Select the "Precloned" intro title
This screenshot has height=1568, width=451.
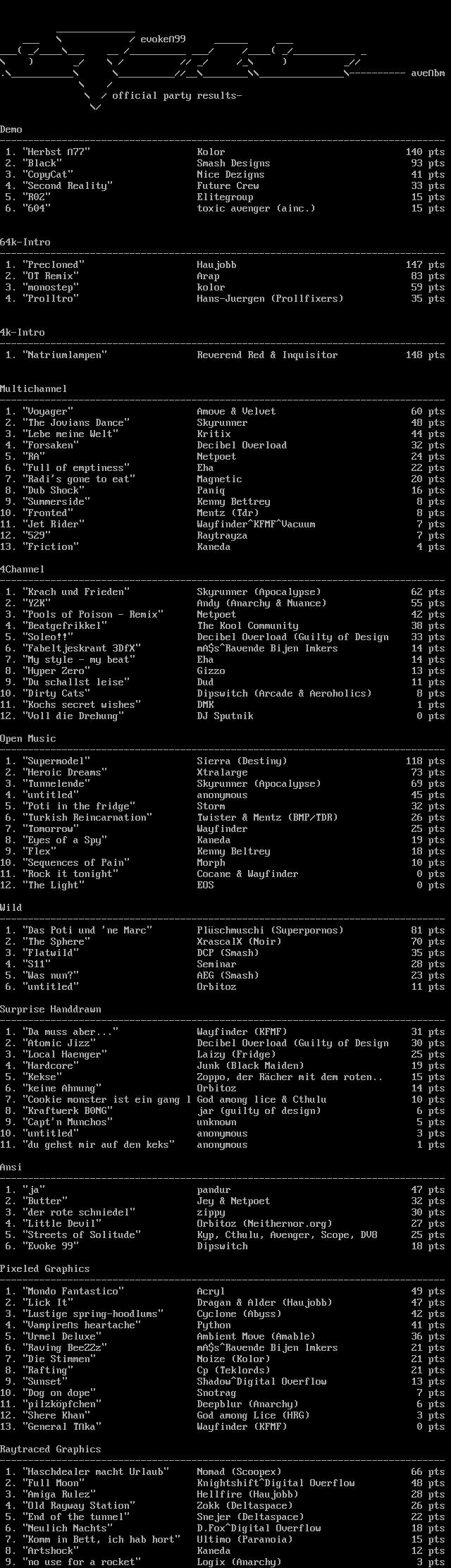[54, 265]
